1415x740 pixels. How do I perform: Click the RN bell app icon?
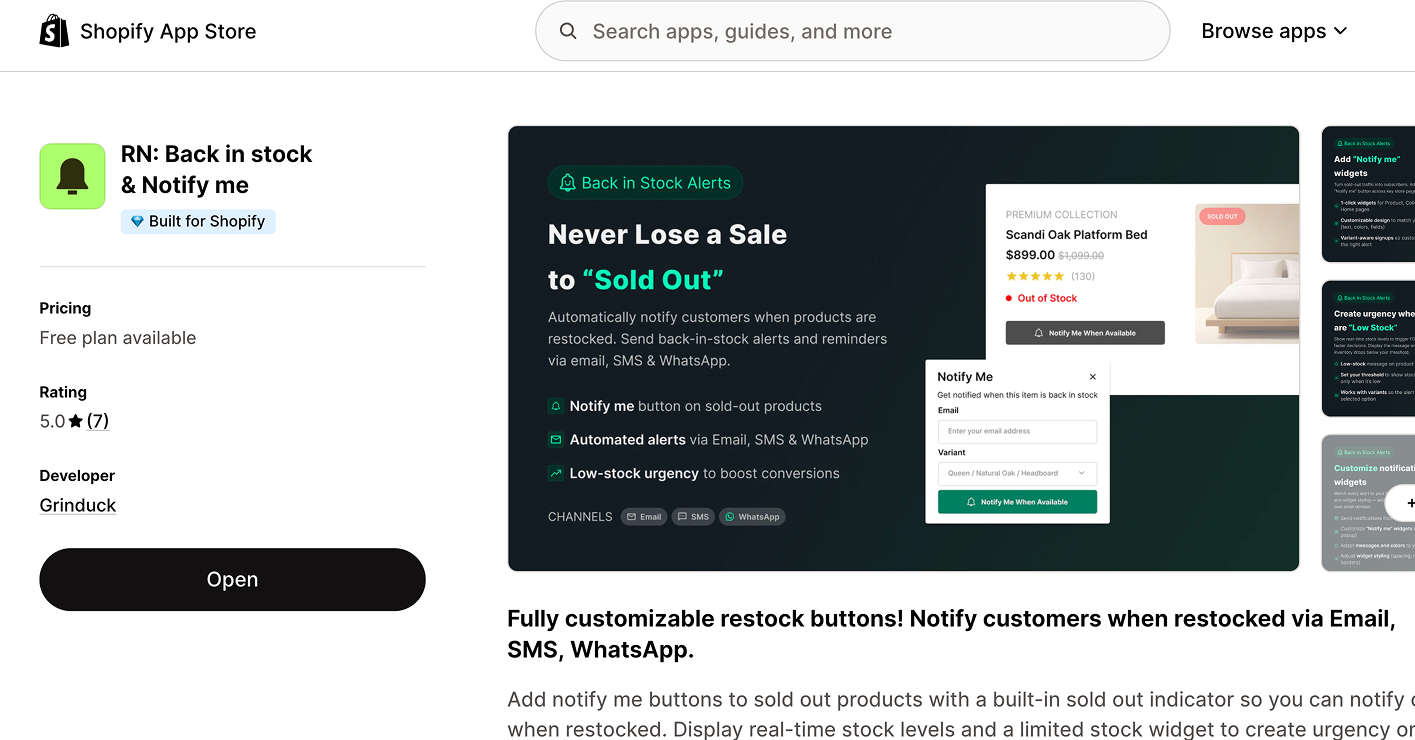72,176
